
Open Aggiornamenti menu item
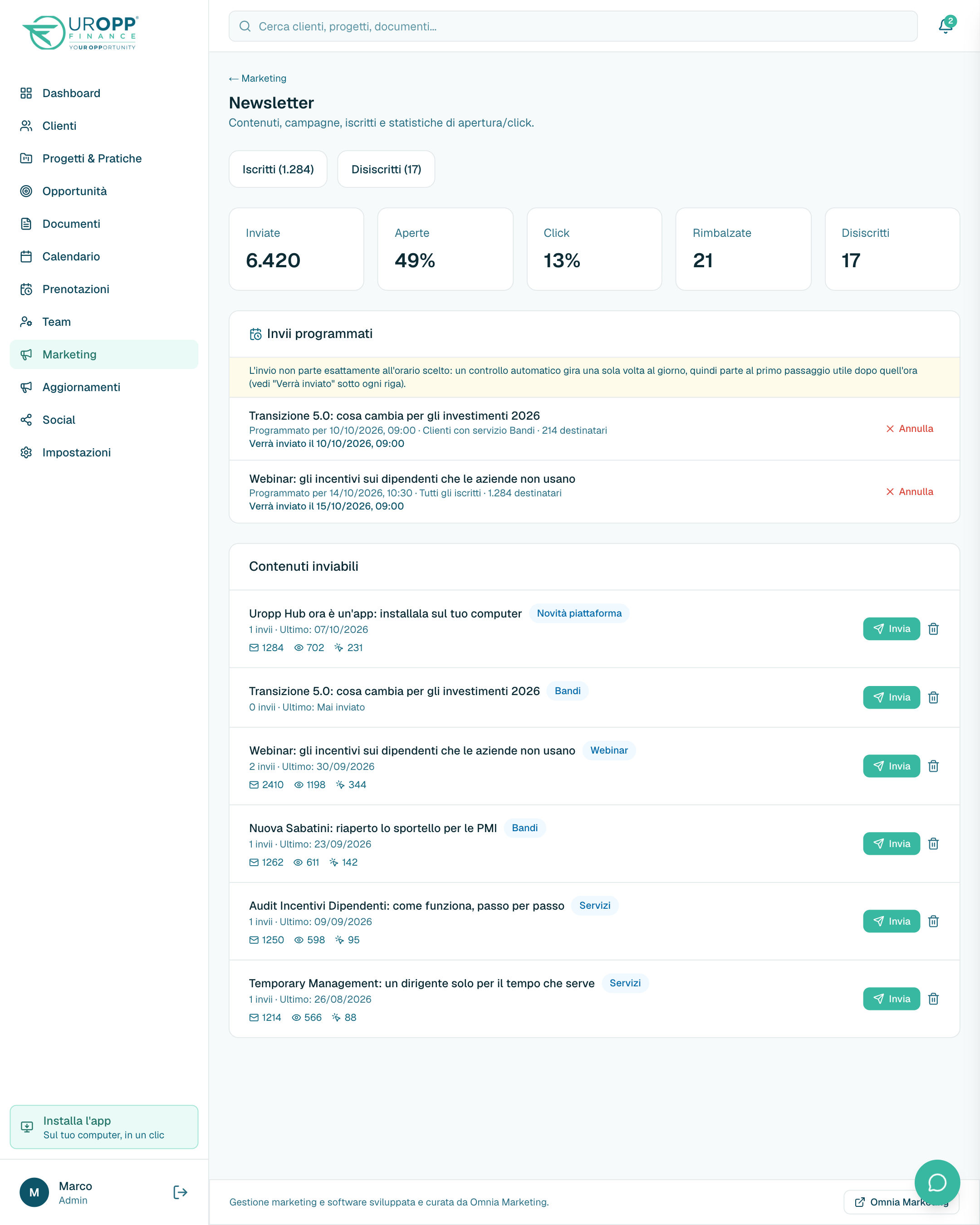(x=104, y=387)
